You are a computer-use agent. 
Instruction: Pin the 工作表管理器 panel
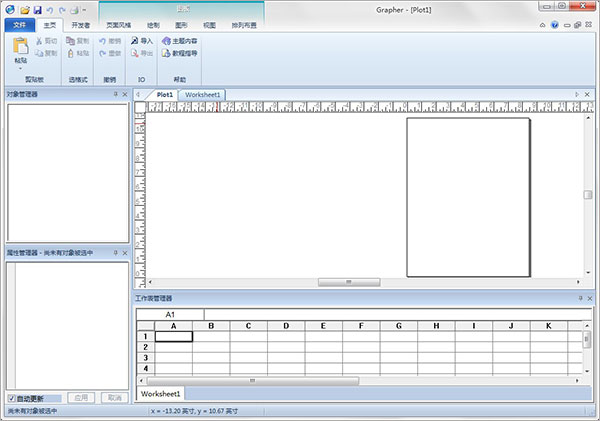(579, 298)
